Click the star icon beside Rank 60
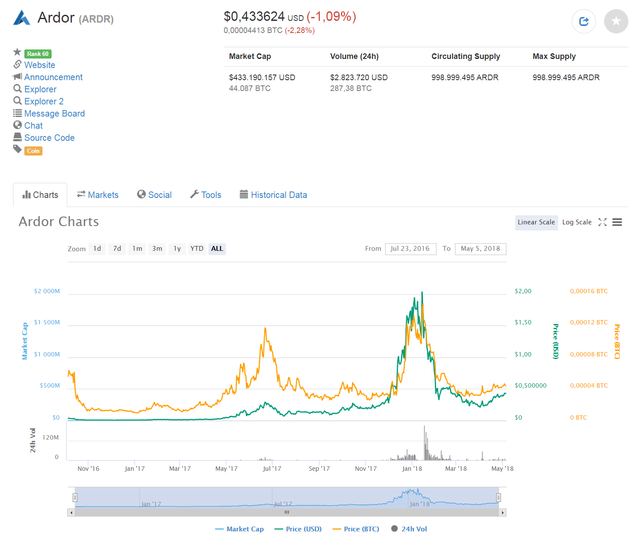The image size is (640, 539). tap(17, 52)
